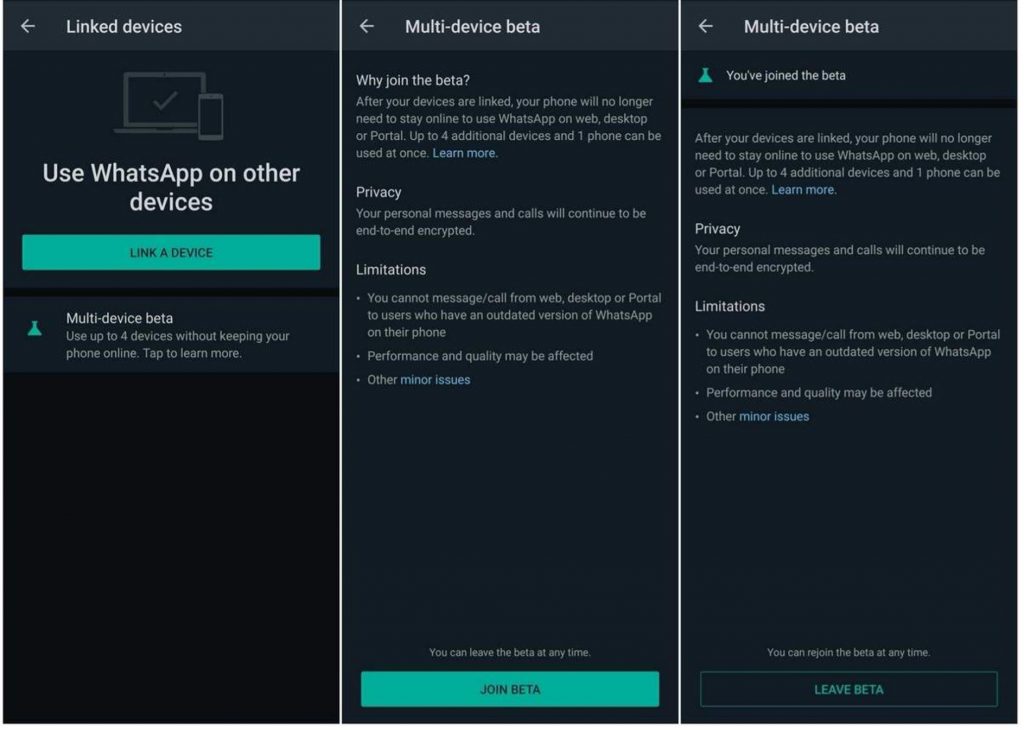Tap the 'You've joined the beta' banner text
The width and height of the screenshot is (1024, 730).
click(x=786, y=76)
